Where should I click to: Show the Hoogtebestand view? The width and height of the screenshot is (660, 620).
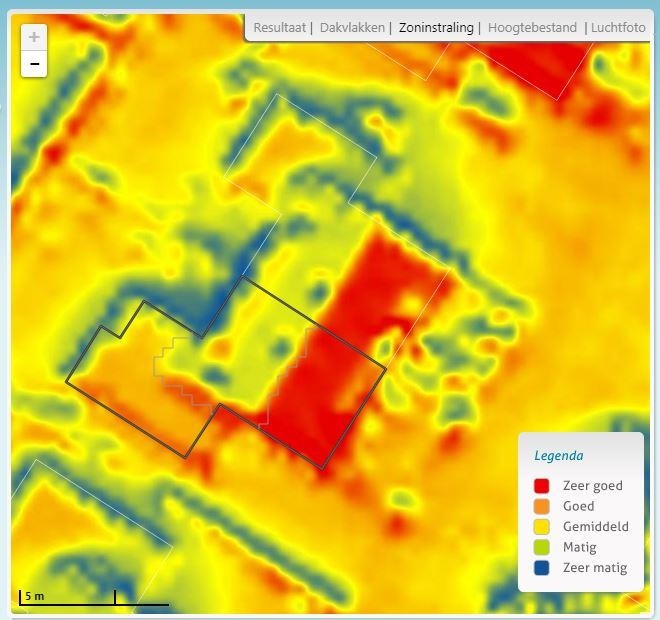point(532,28)
